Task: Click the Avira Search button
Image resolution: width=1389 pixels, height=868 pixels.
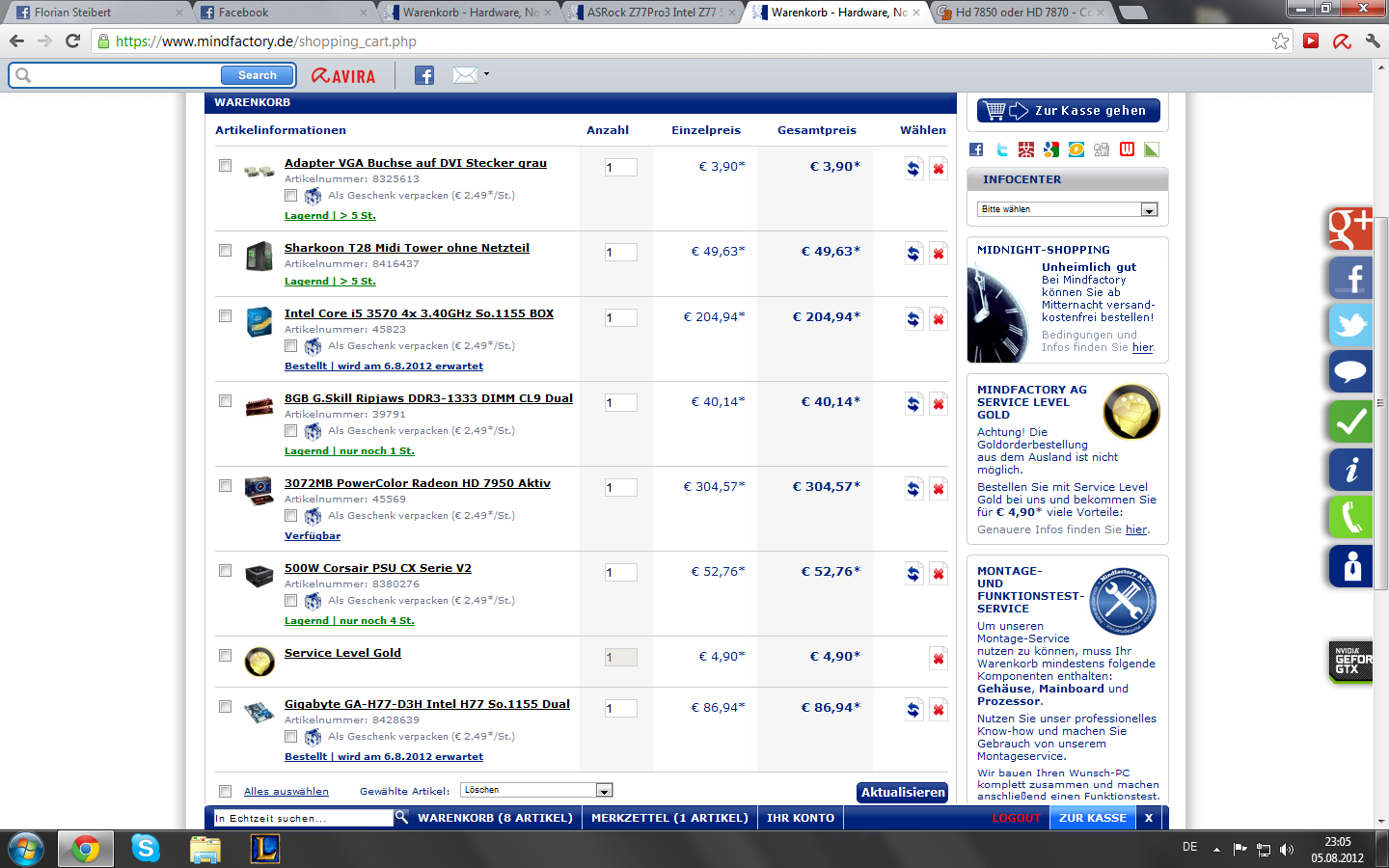Action: pyautogui.click(x=258, y=75)
